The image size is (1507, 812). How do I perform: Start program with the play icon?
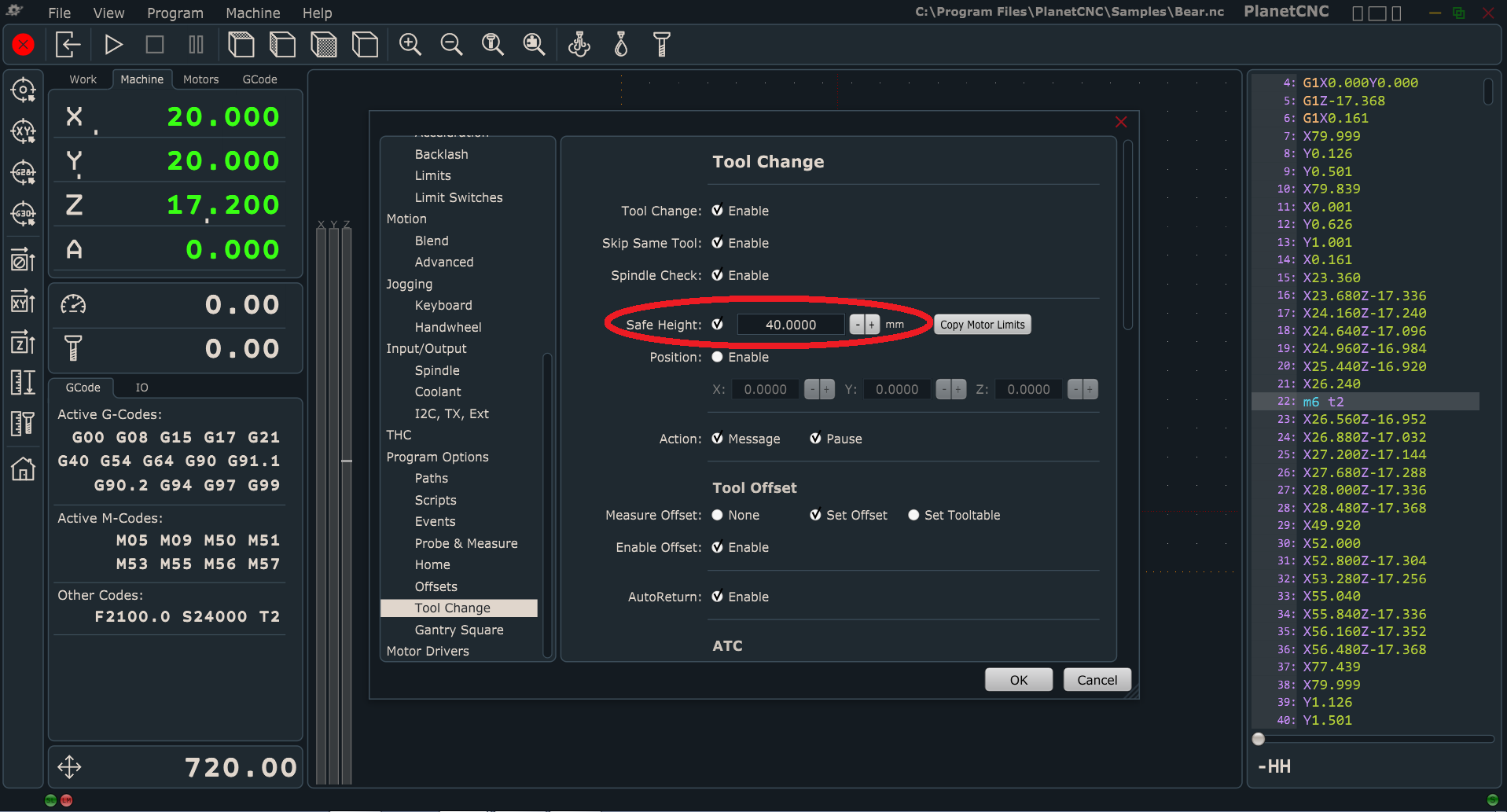[113, 45]
